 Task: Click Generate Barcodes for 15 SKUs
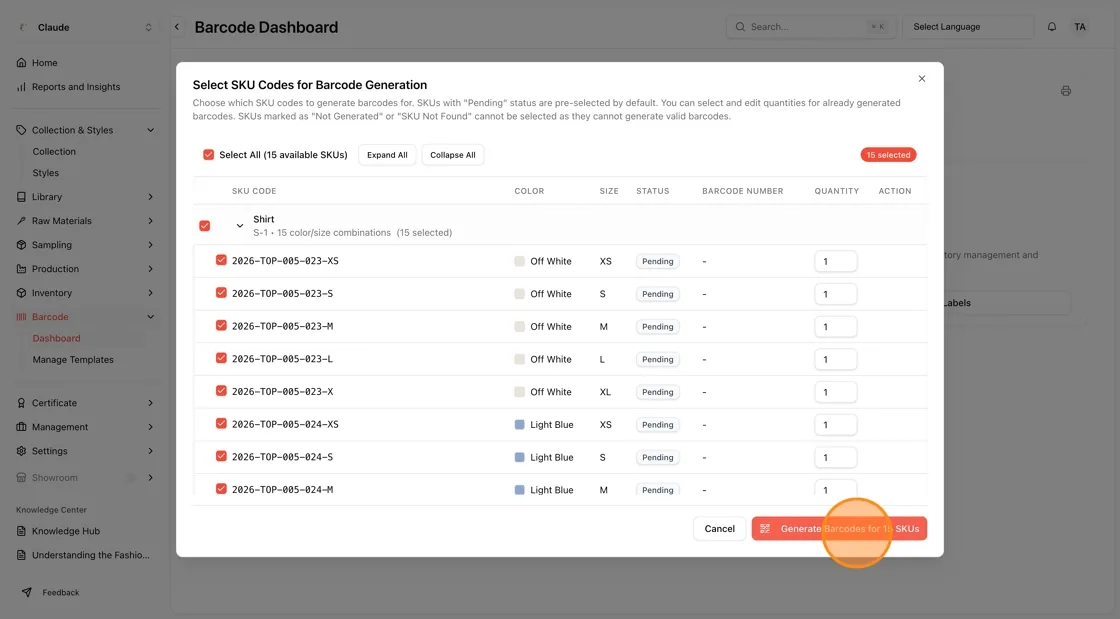(x=839, y=529)
